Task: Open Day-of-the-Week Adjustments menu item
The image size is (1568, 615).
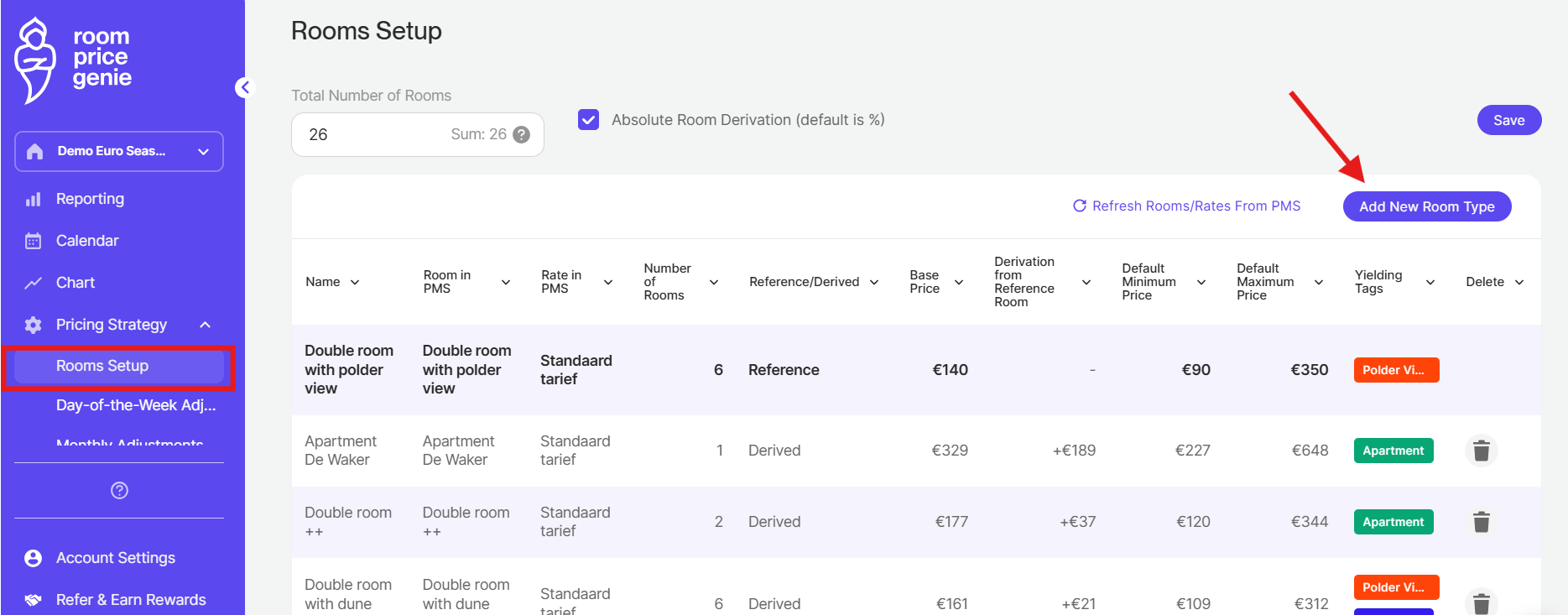Action: pos(136,405)
